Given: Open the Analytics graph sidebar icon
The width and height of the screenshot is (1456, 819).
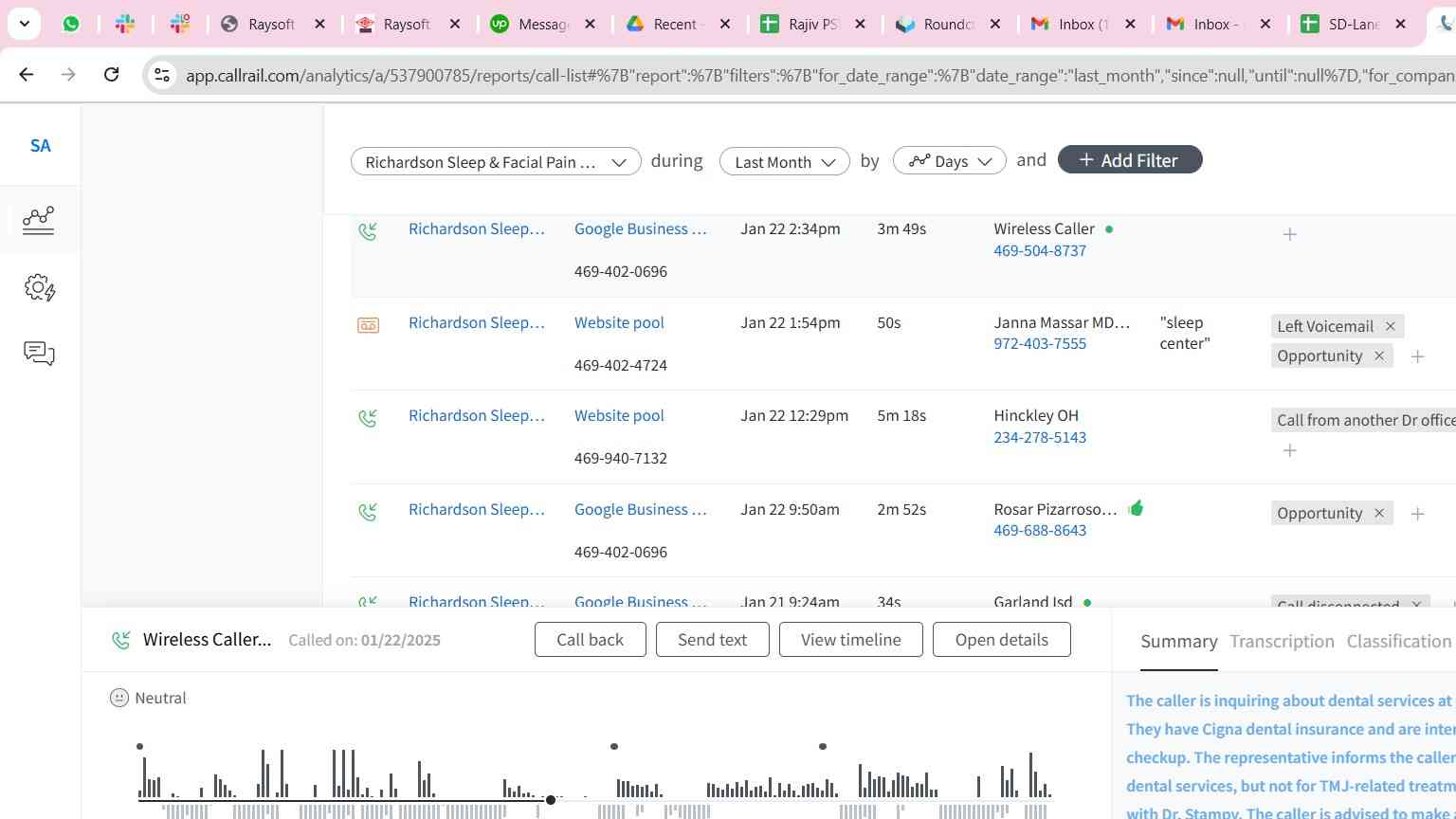Looking at the screenshot, I should (39, 219).
